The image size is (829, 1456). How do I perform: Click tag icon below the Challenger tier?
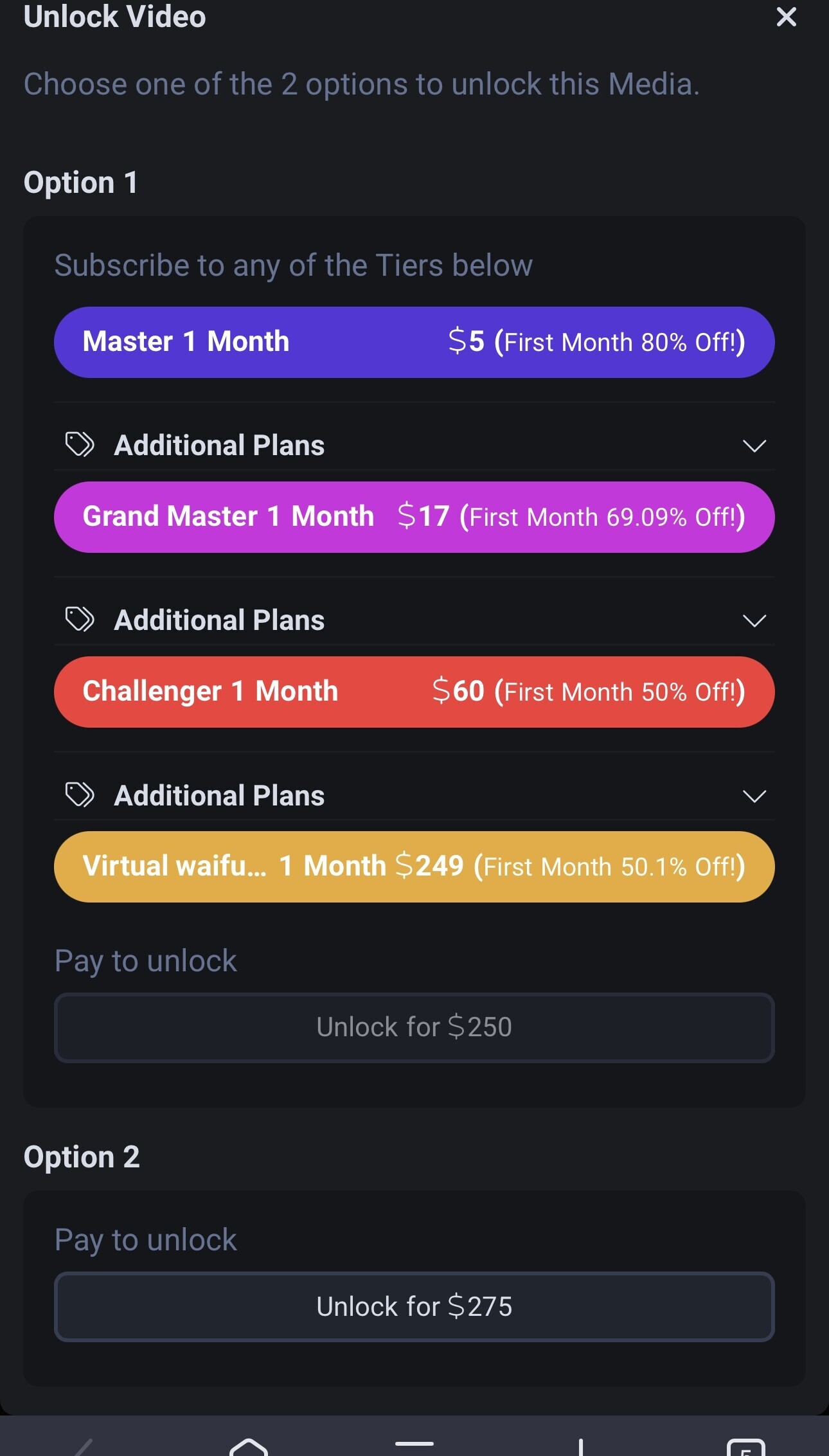pyautogui.click(x=80, y=795)
